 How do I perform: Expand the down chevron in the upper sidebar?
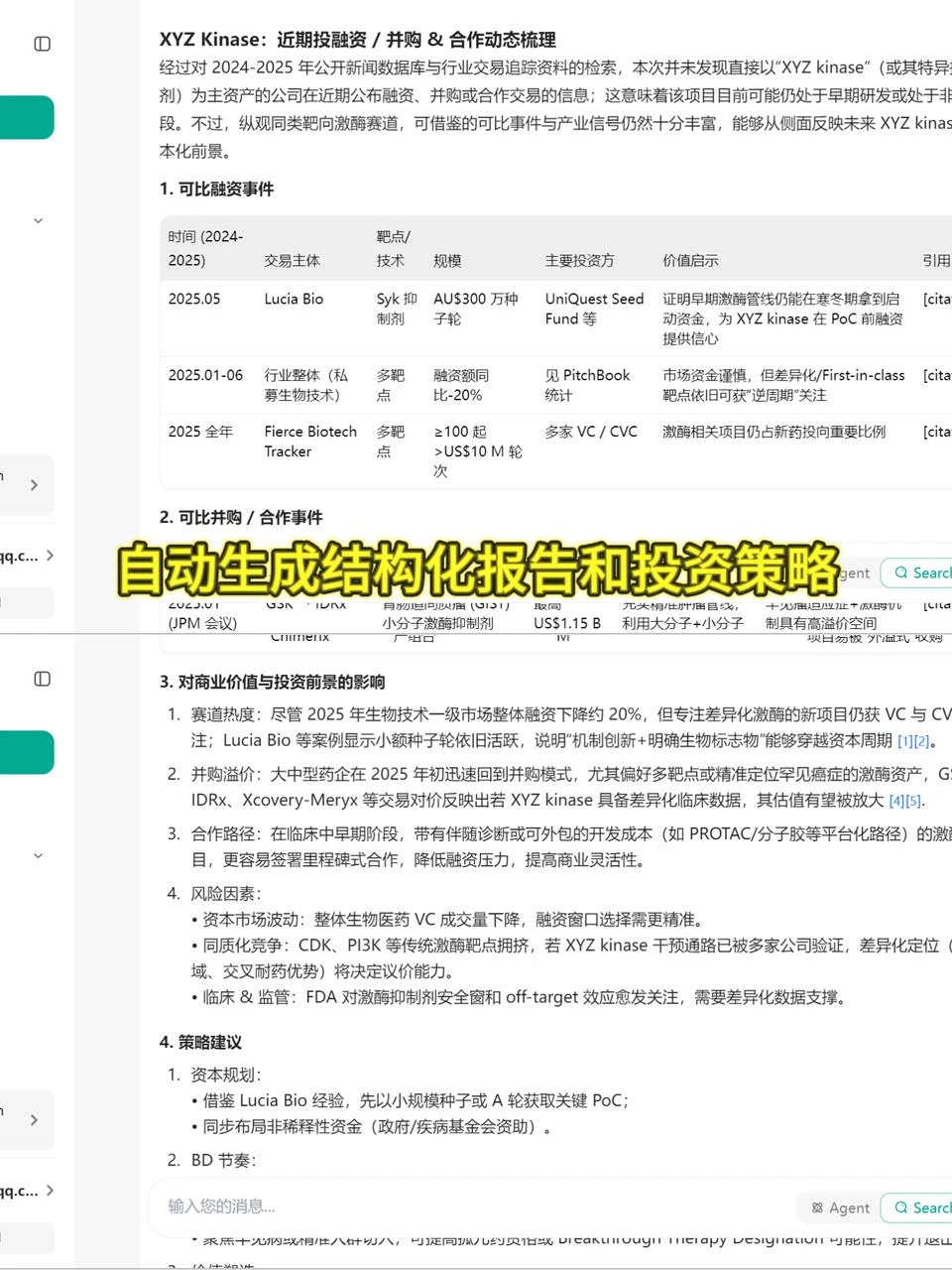tap(39, 220)
